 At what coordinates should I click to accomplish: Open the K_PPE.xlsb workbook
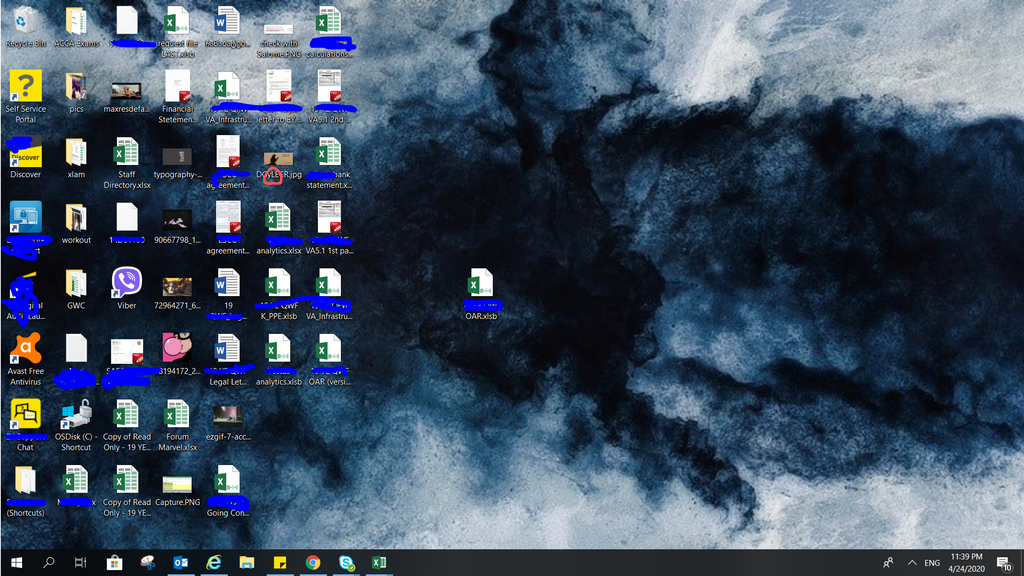[x=278, y=293]
